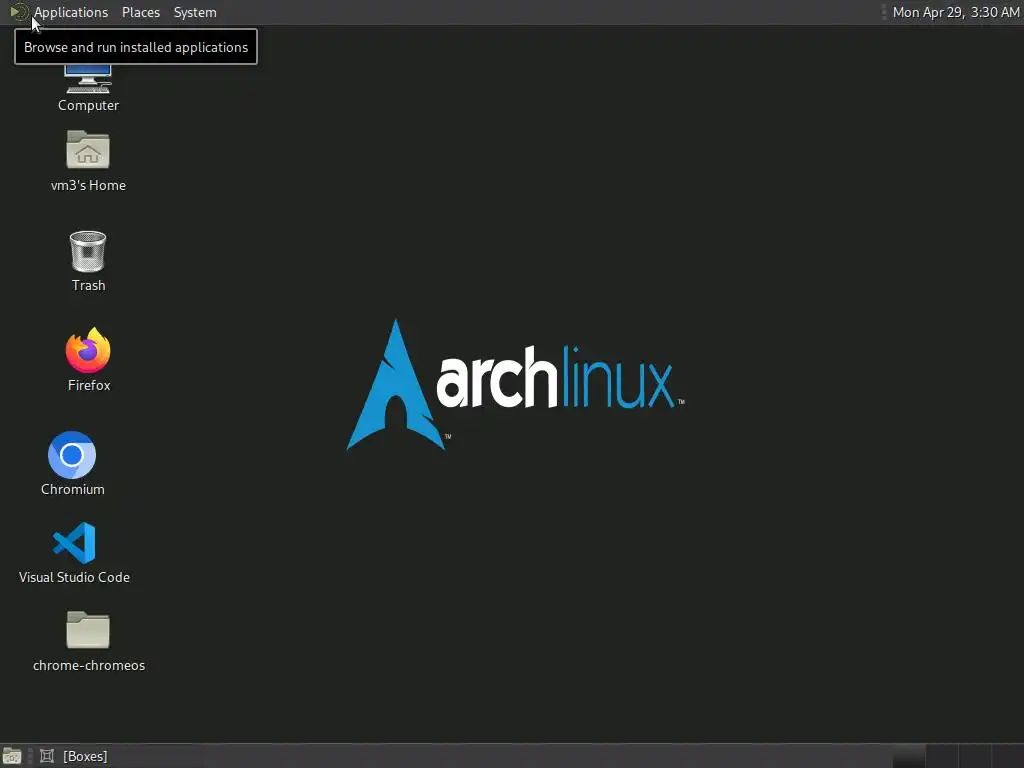Select the Computer desktop icon

click(x=88, y=80)
